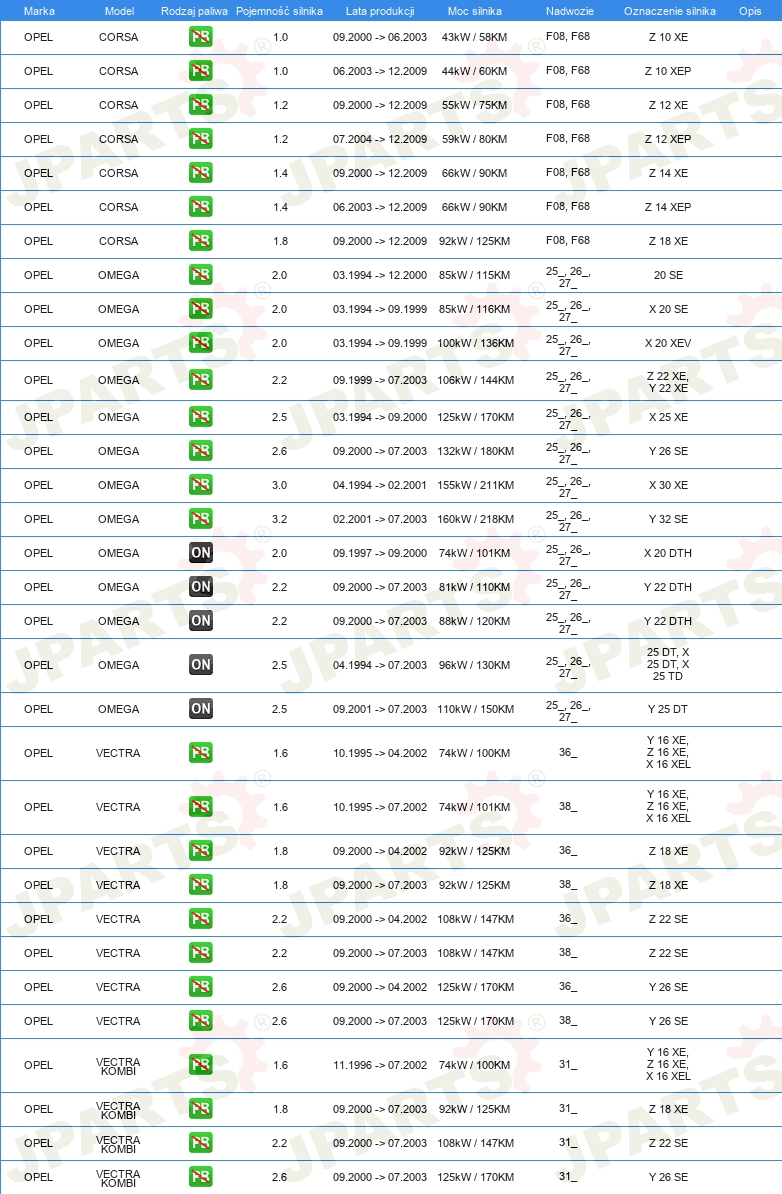Select the X 20 DTH engine code
The width and height of the screenshot is (782, 1194).
tap(669, 554)
